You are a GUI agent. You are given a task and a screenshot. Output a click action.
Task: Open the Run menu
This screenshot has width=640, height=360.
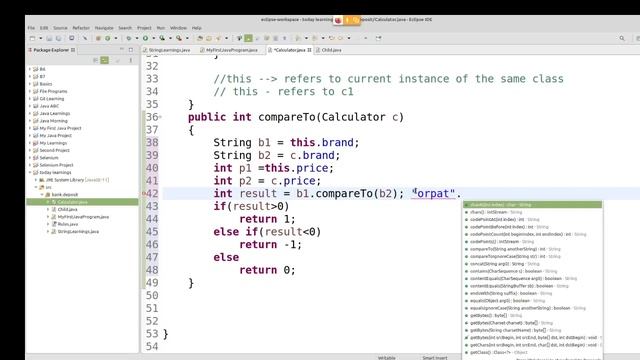click(161, 28)
